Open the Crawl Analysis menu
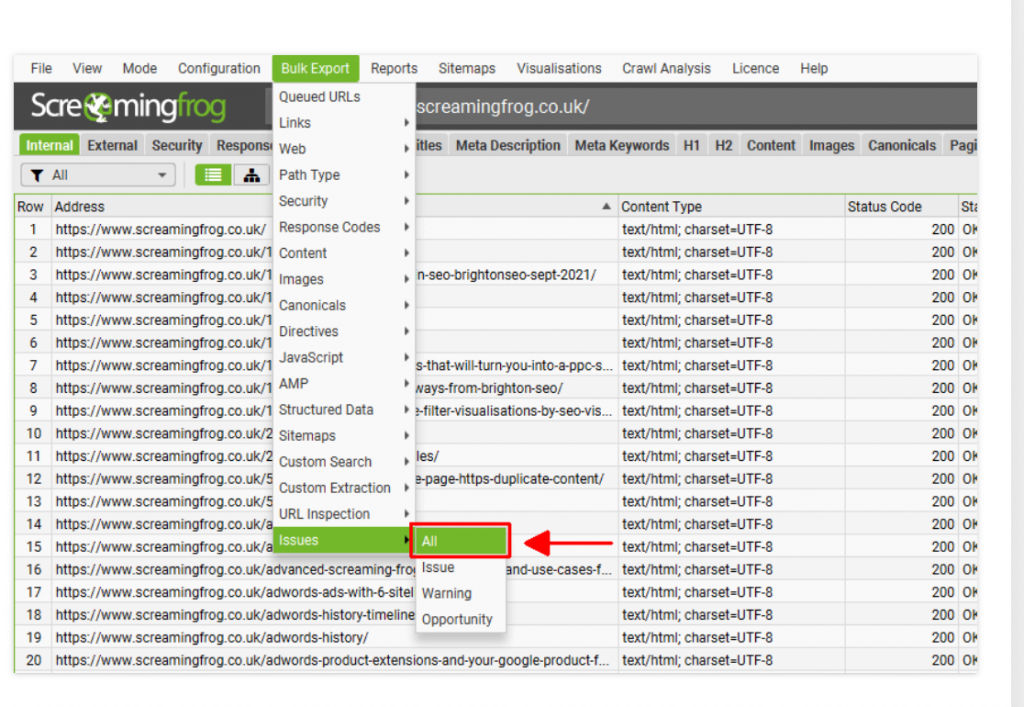Viewport: 1024px width, 707px height. coord(666,68)
